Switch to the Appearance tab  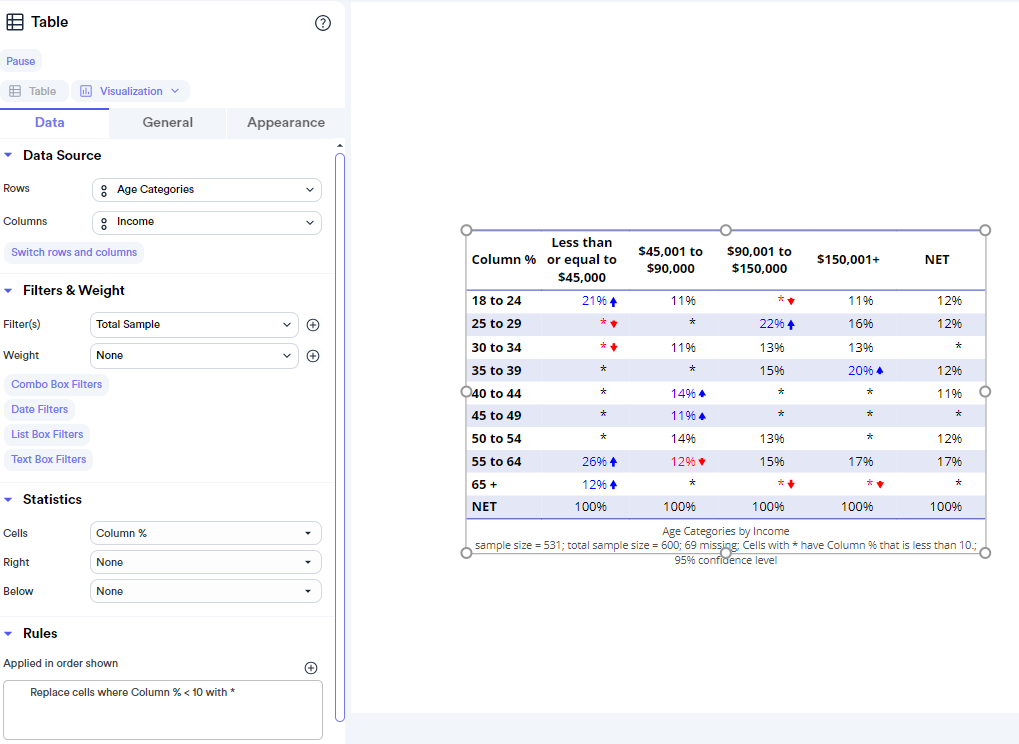coord(286,123)
